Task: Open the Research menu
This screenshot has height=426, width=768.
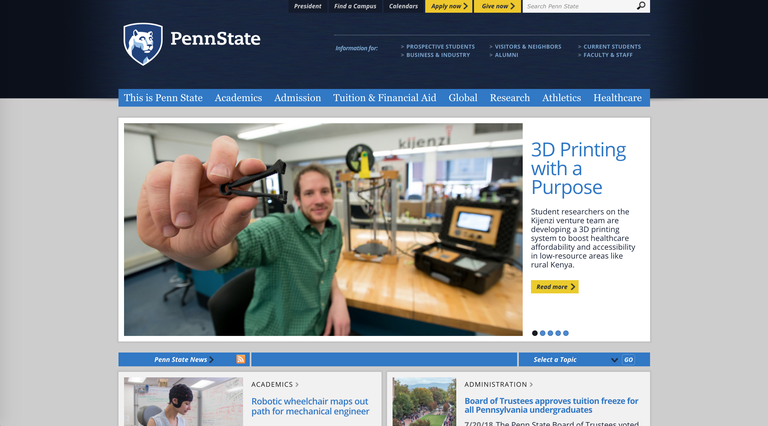Action: coord(510,97)
